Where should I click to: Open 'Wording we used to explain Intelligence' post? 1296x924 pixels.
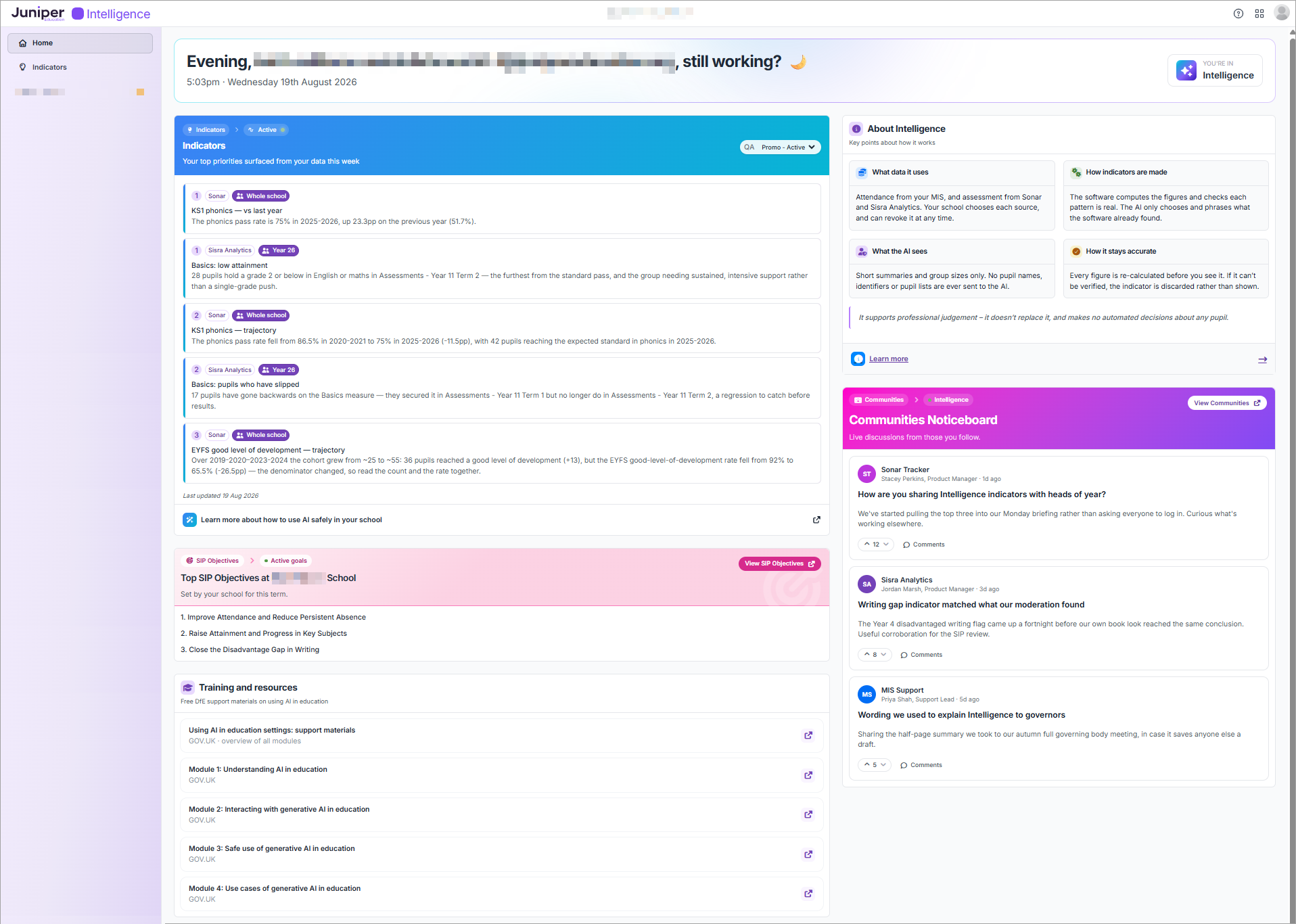961,715
